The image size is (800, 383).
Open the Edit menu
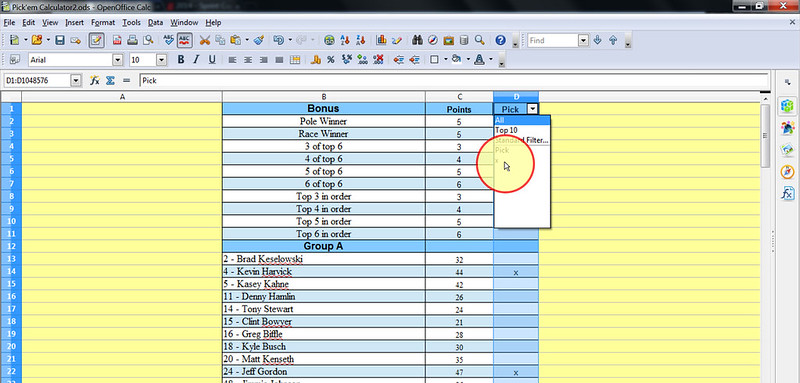click(29, 22)
